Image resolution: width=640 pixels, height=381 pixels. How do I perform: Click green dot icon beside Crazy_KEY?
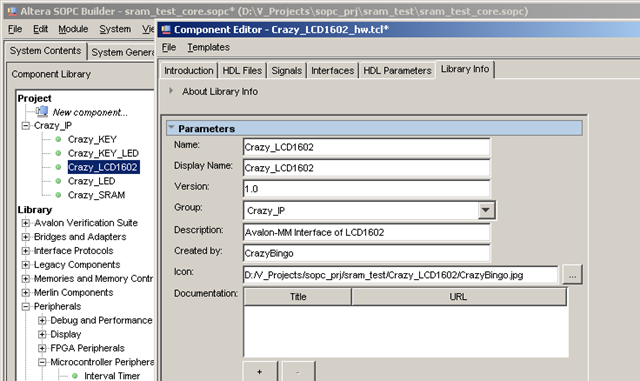pyautogui.click(x=58, y=140)
